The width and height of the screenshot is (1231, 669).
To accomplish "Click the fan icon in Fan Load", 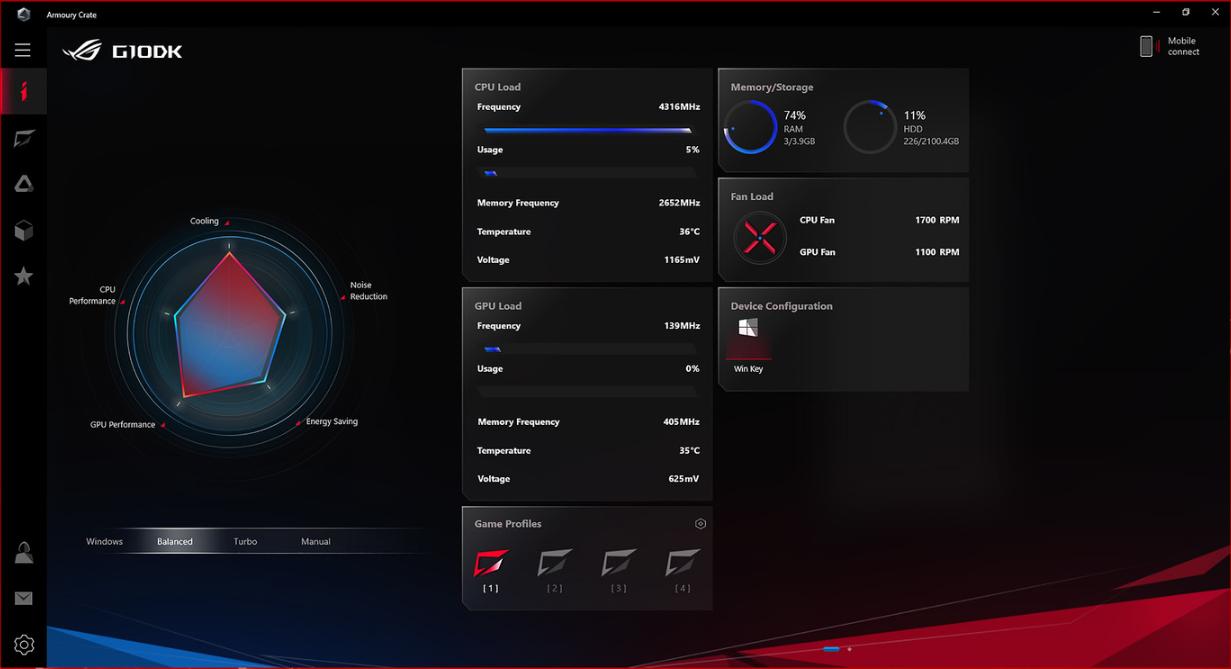I will tap(760, 237).
